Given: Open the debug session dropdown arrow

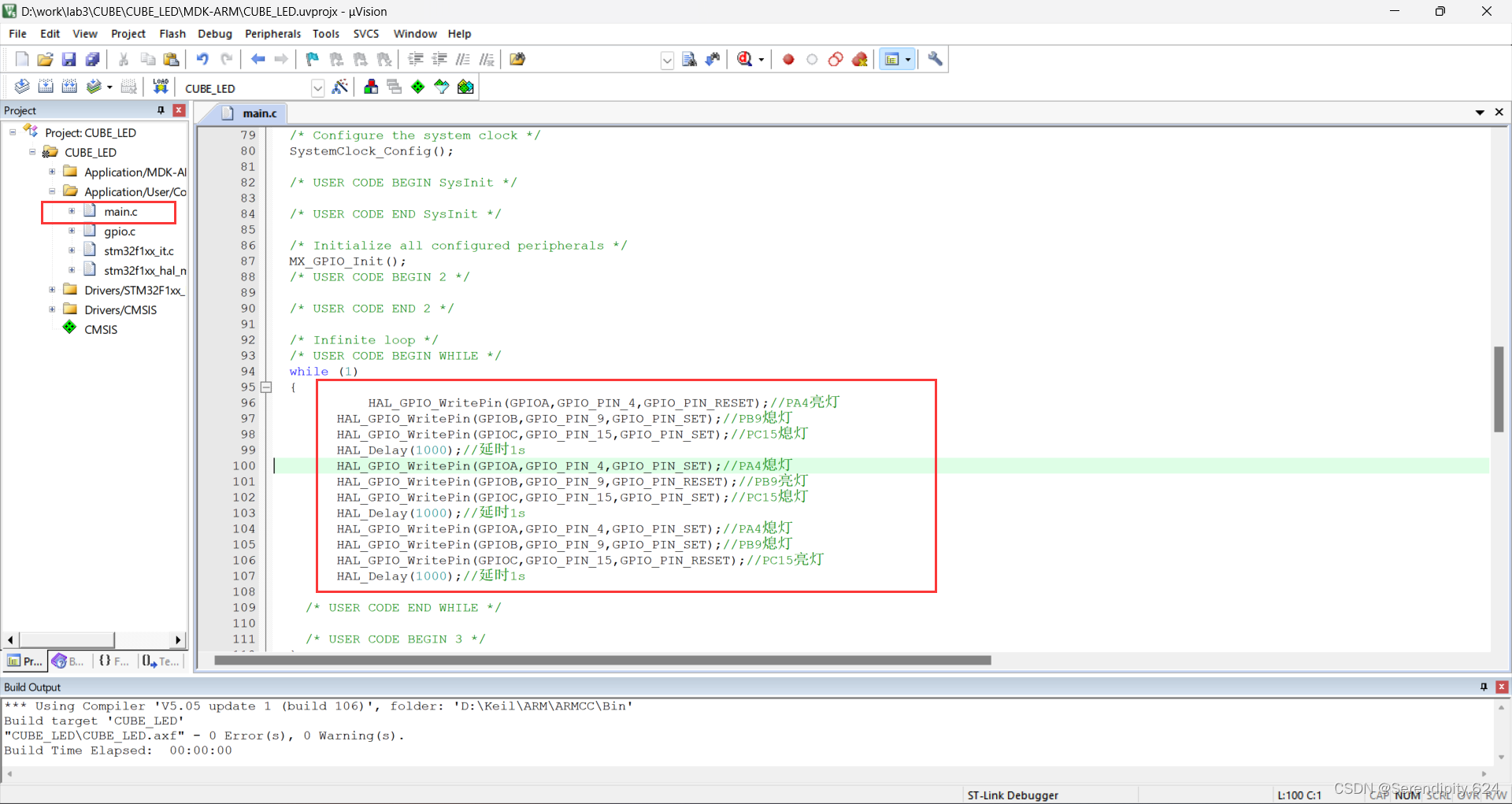Looking at the screenshot, I should [762, 60].
